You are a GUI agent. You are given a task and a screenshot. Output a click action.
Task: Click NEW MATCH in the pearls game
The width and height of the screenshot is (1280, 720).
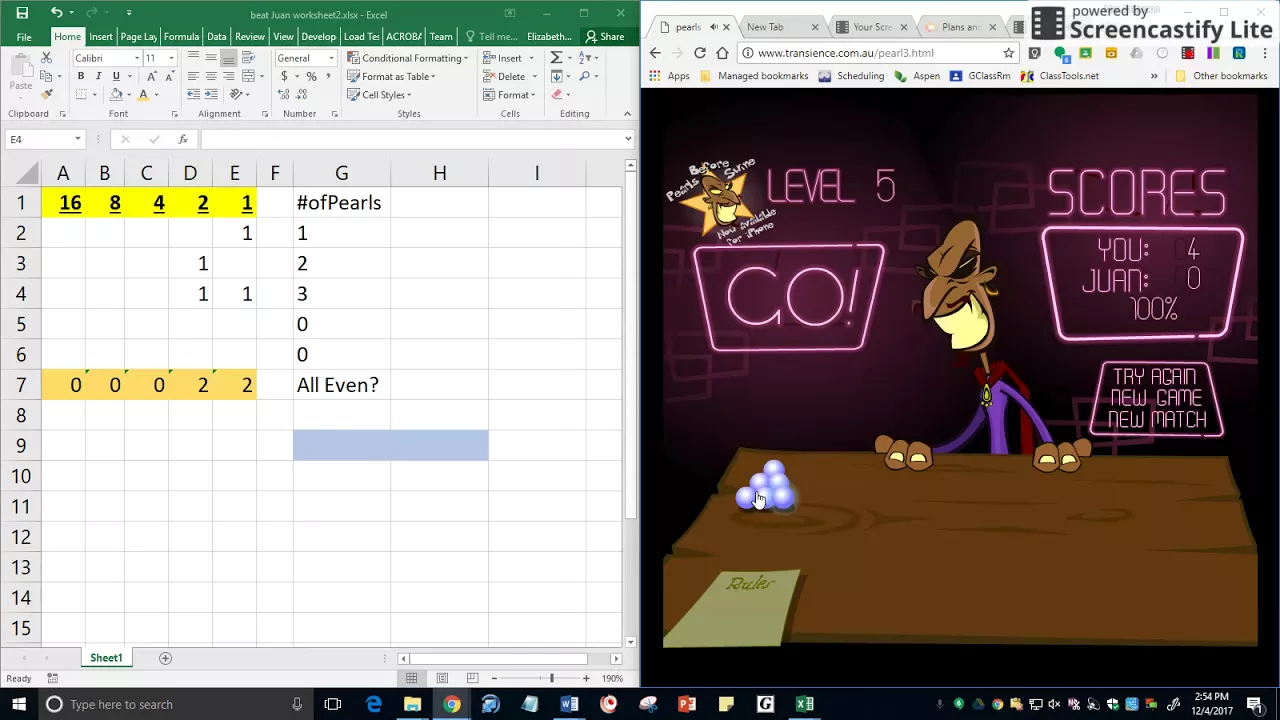(1157, 420)
